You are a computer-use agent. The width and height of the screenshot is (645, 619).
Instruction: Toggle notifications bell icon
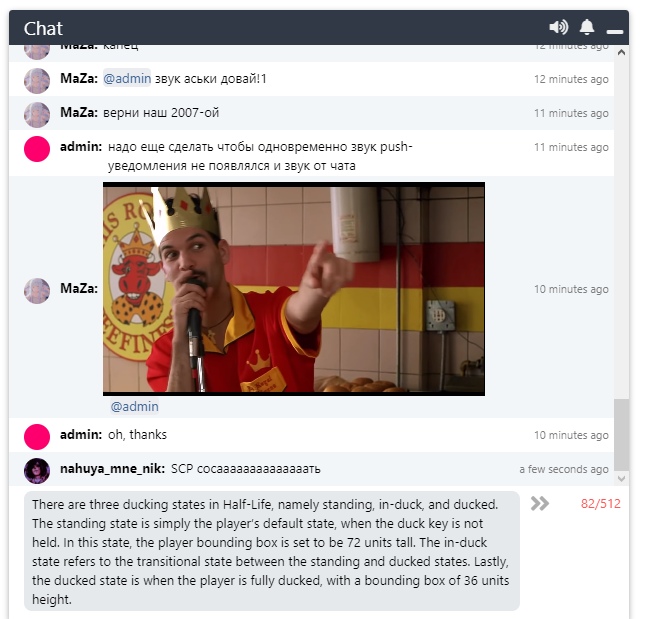click(587, 27)
